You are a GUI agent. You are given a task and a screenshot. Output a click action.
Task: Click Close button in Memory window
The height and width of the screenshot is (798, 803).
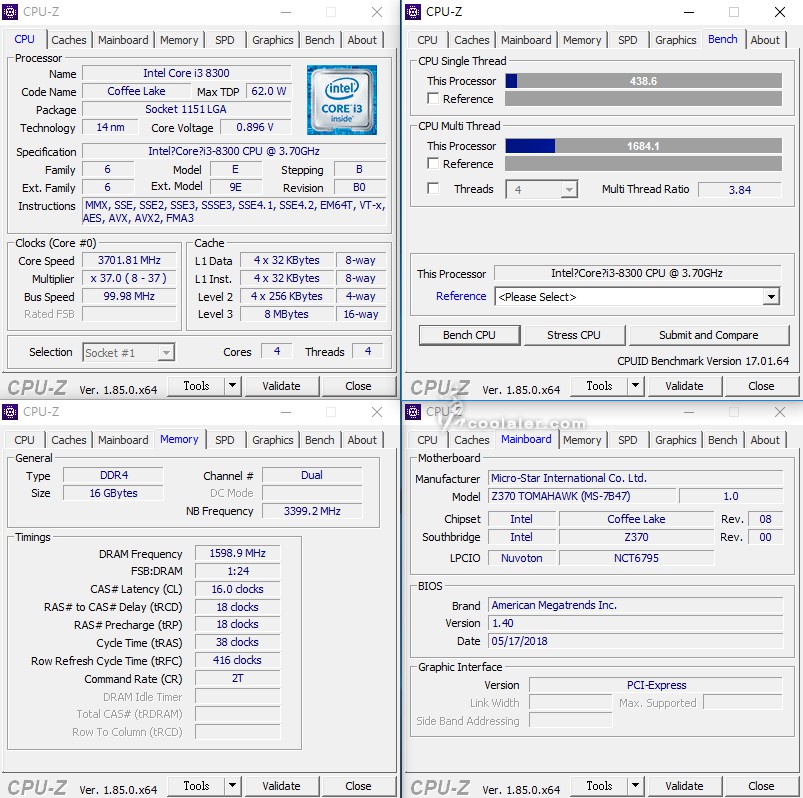click(x=358, y=786)
